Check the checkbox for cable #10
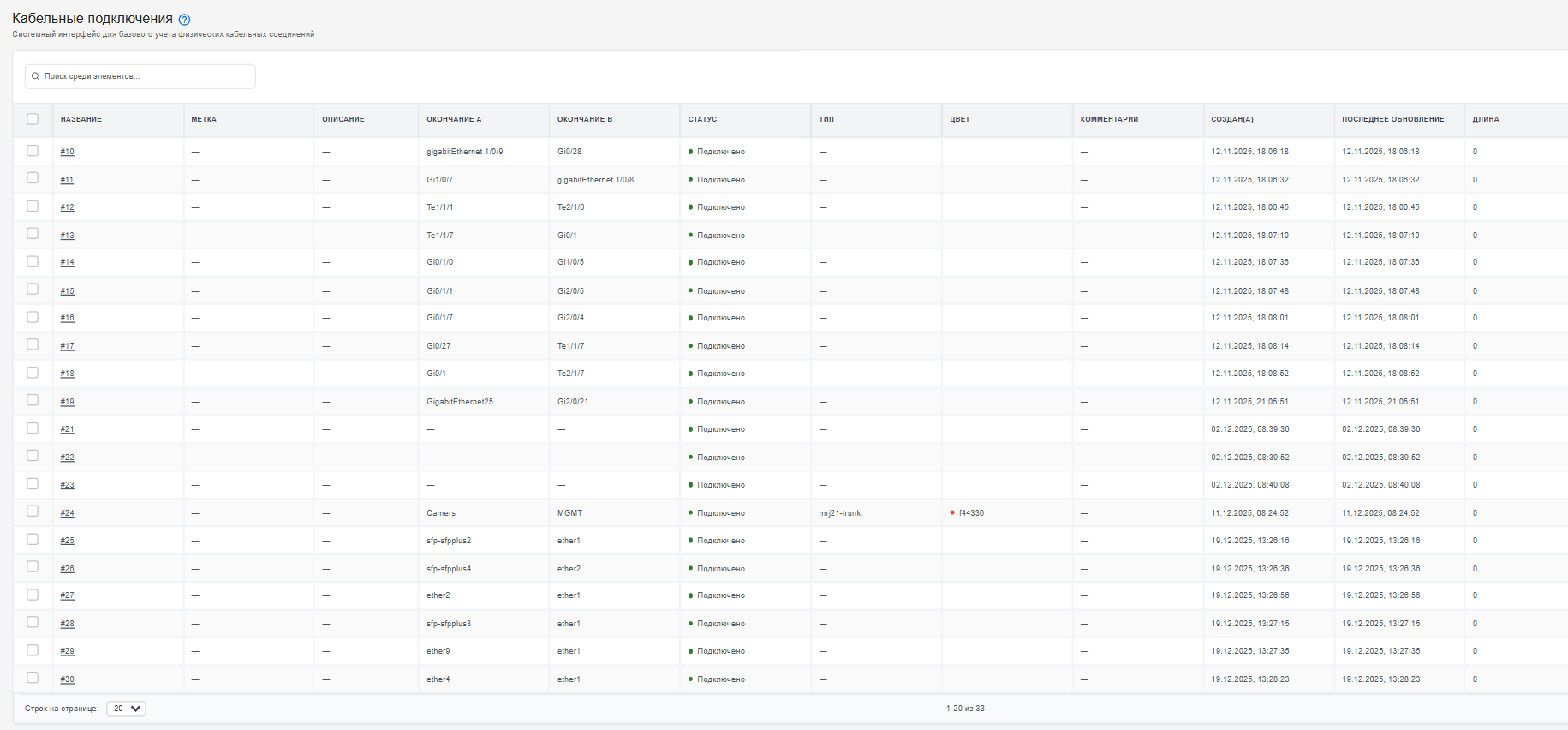Image resolution: width=1568 pixels, height=730 pixels. [33, 151]
